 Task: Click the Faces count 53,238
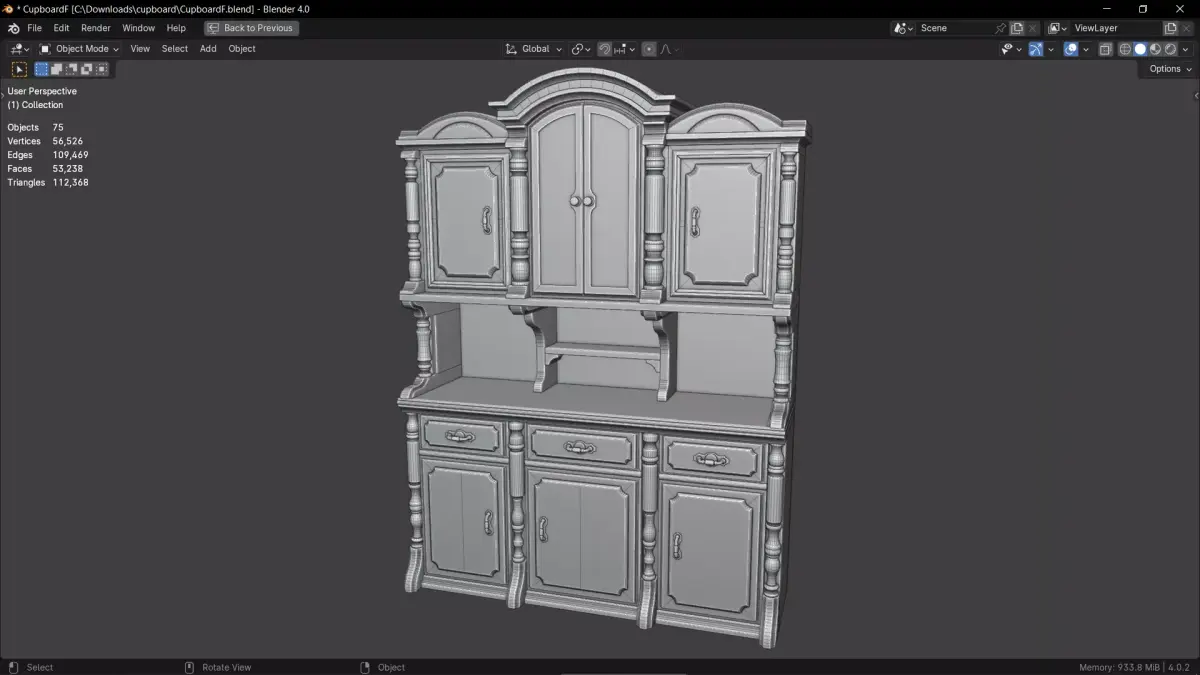point(67,169)
